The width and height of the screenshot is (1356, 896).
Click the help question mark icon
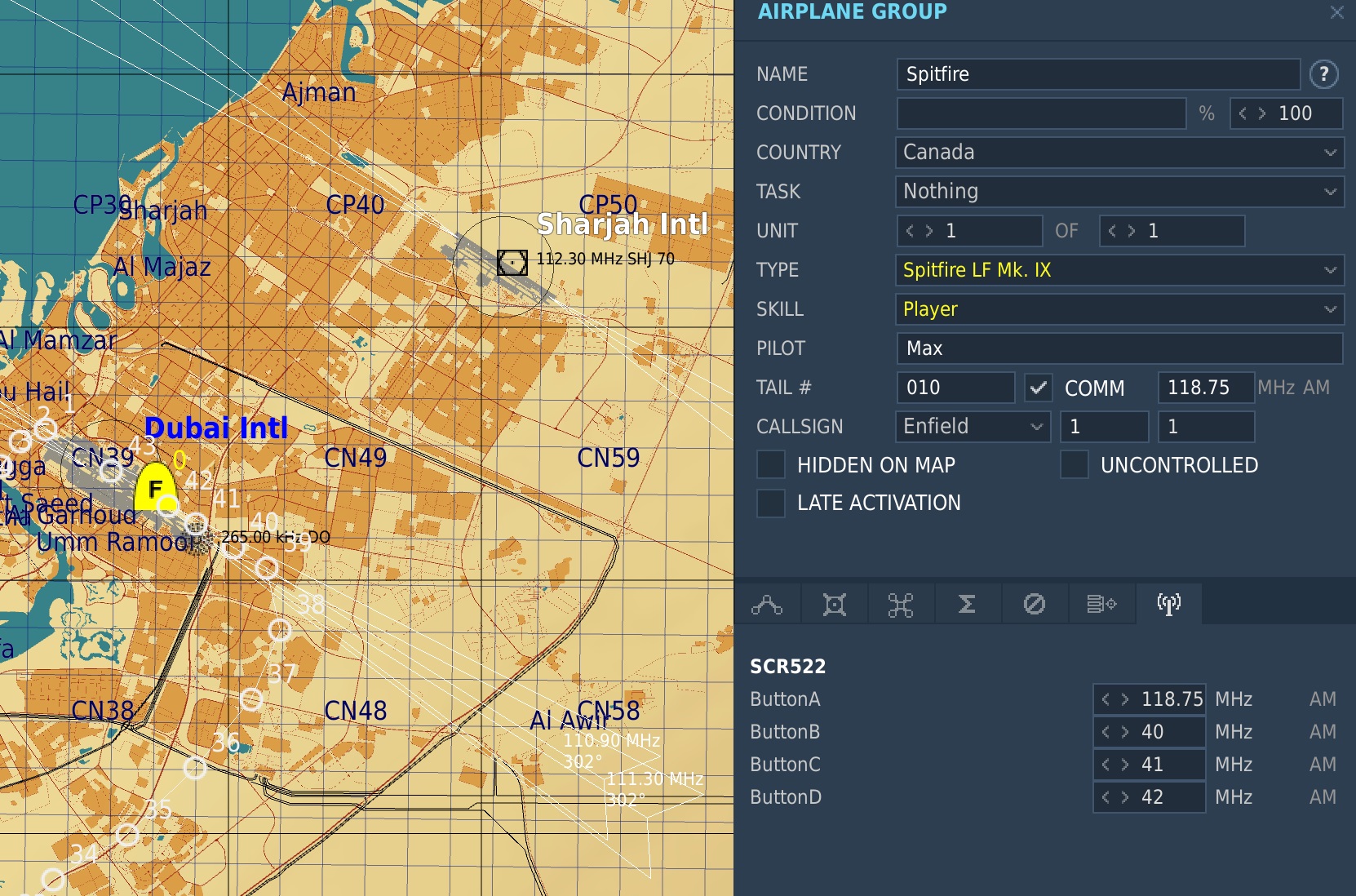point(1323,74)
